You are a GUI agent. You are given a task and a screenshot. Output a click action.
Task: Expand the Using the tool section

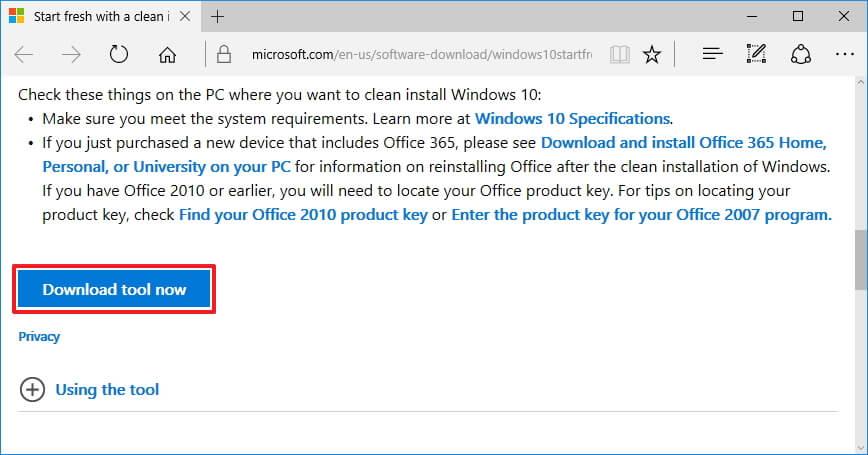pos(89,390)
